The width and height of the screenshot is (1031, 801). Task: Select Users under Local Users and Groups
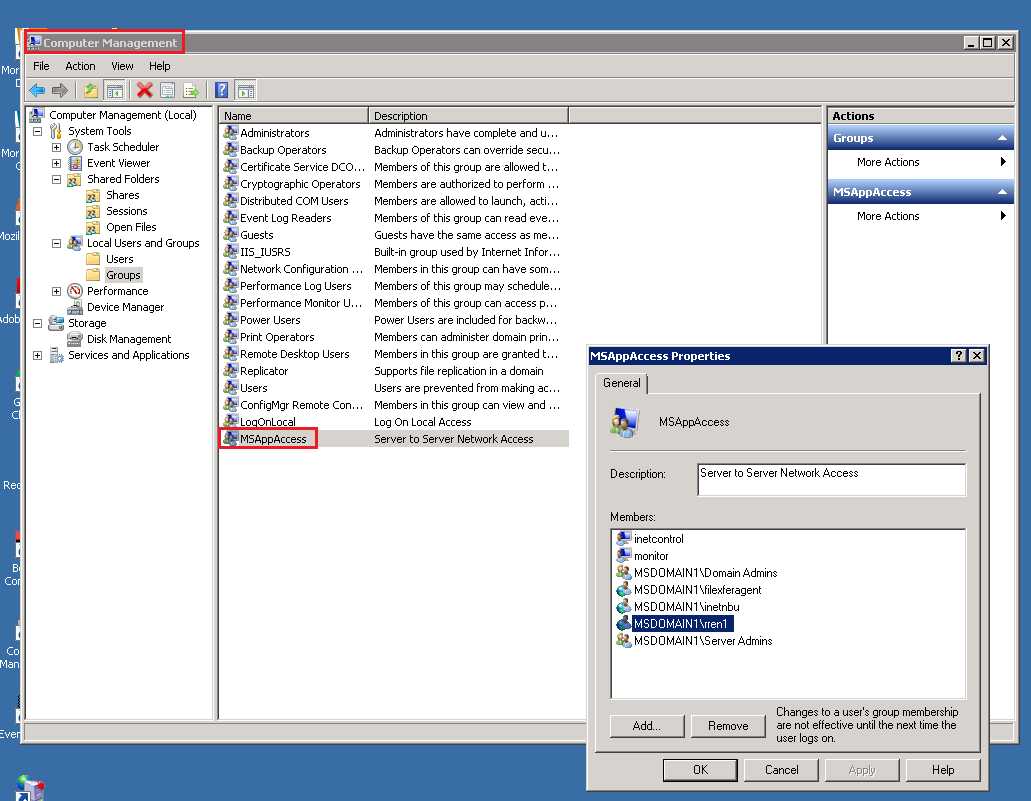click(120, 259)
